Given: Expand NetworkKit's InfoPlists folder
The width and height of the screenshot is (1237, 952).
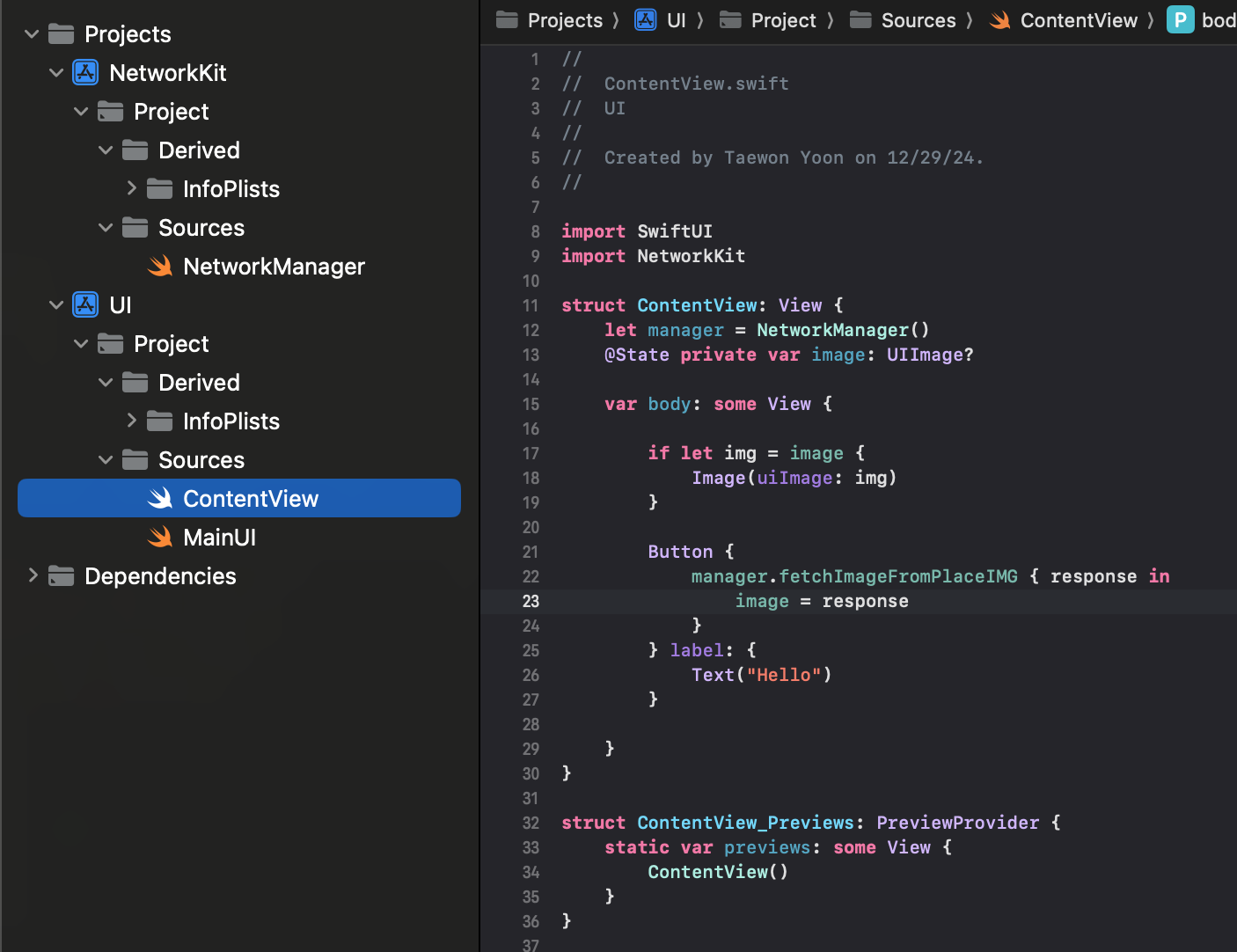Looking at the screenshot, I should point(131,188).
